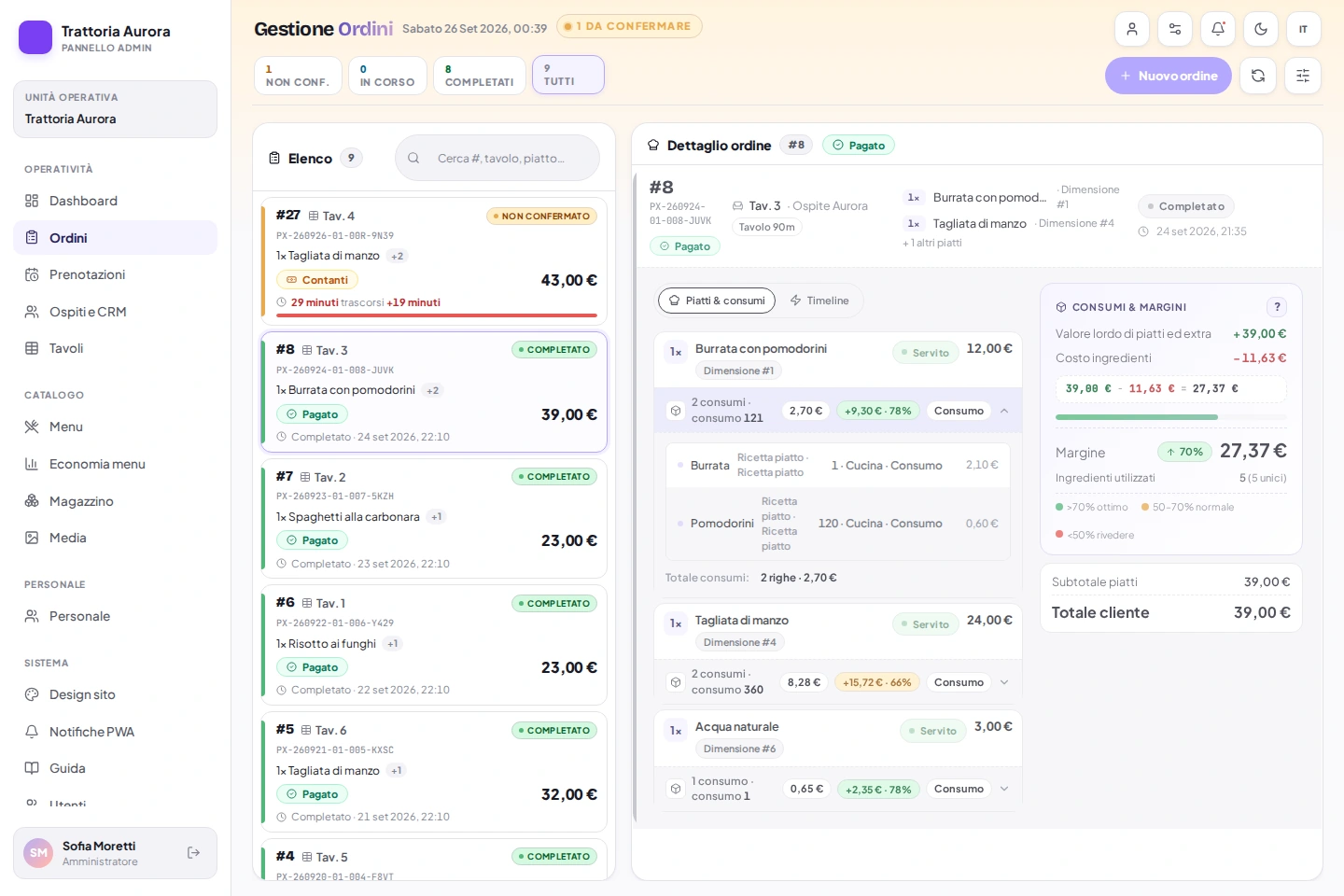Collapse Burrata con pomodorini consumption details
Screen dimensions: 1344x896
(1004, 411)
